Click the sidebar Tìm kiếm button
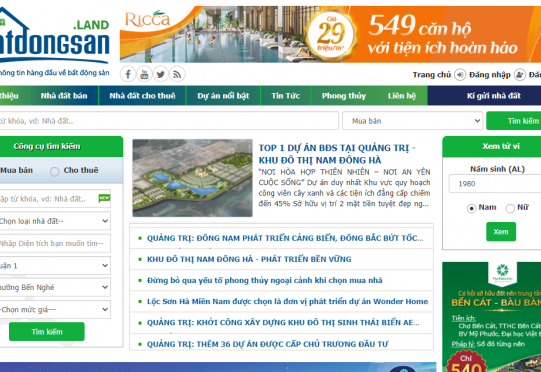Image resolution: width=541 pixels, height=372 pixels. click(x=47, y=332)
